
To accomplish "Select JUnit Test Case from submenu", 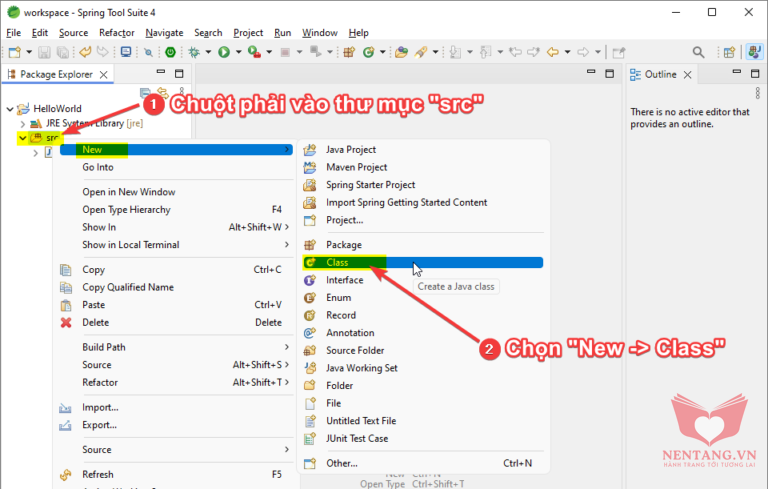I will pyautogui.click(x=356, y=438).
